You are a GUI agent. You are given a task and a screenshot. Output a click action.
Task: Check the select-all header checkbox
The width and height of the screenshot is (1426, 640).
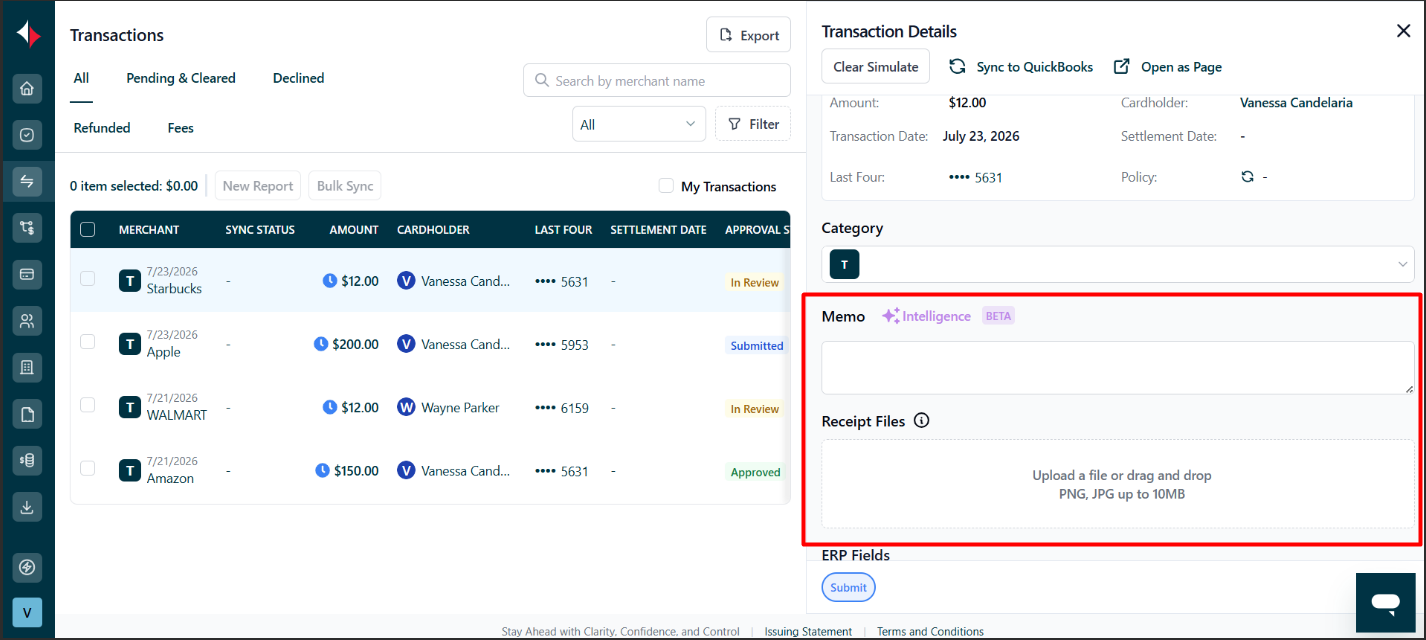point(88,229)
